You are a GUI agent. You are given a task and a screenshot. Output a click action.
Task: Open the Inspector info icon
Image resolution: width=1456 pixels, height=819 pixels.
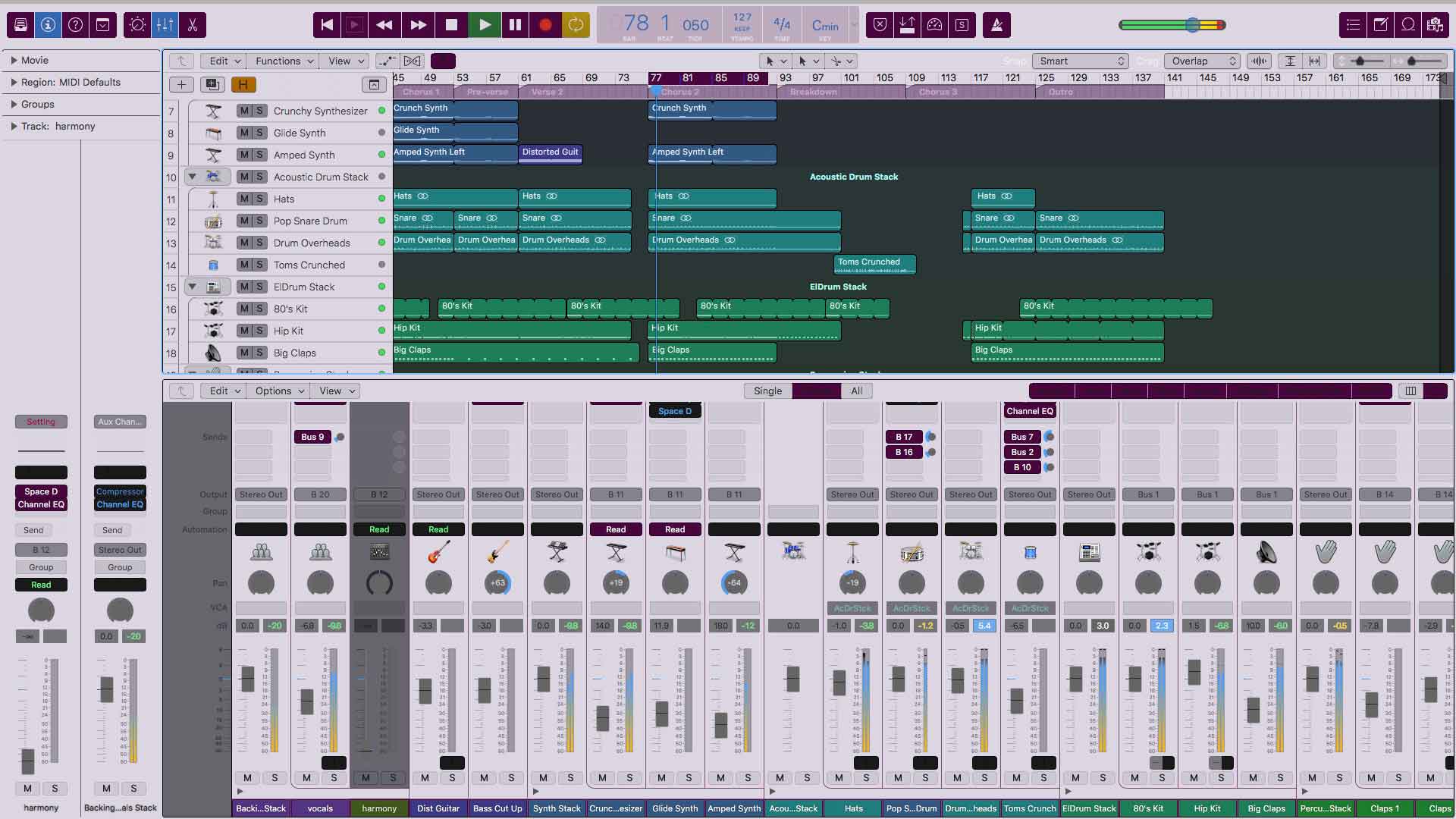click(x=48, y=25)
